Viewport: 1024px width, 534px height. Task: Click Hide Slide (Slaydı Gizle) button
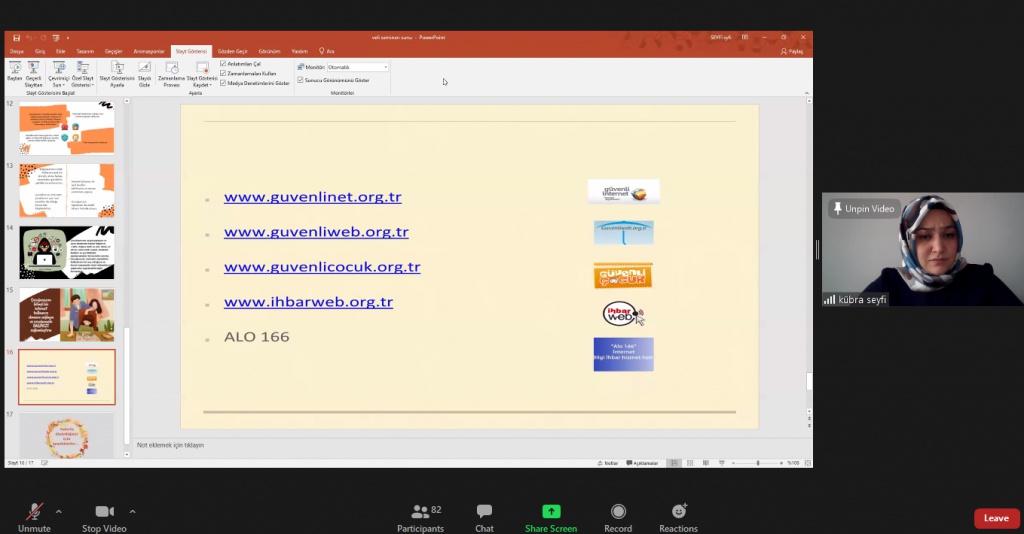144,74
